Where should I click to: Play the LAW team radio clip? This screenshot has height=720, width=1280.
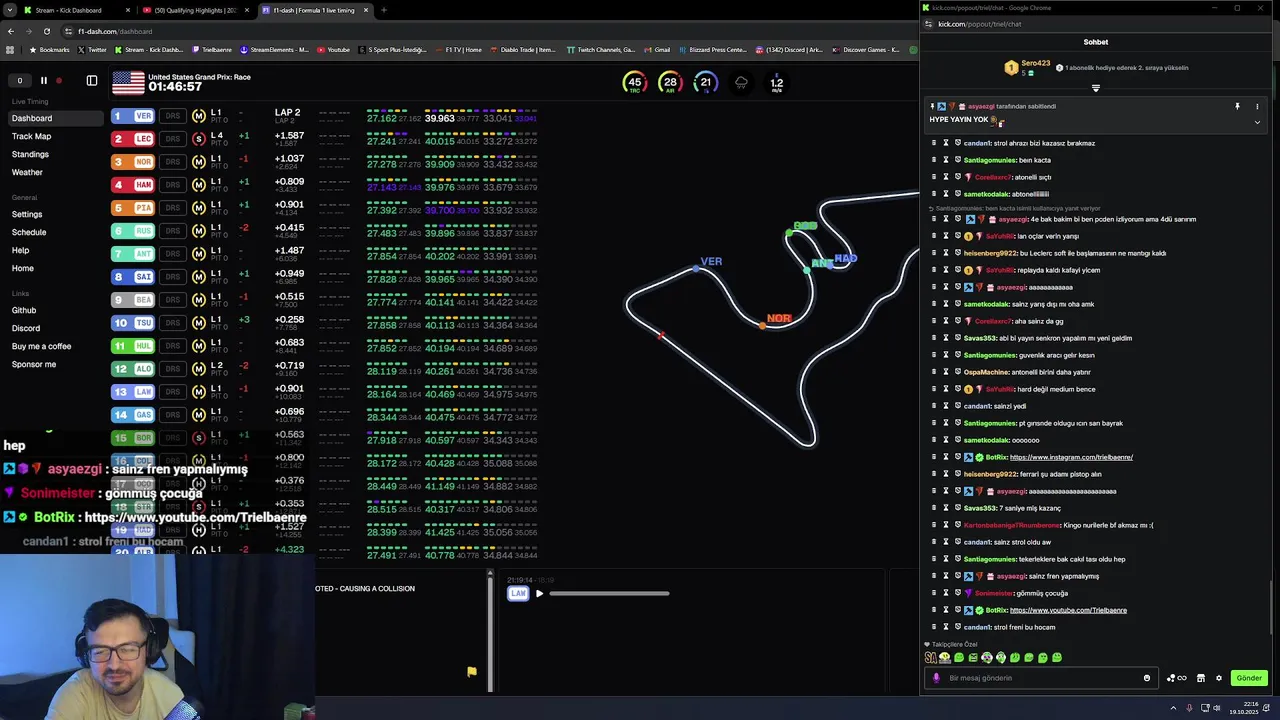click(x=539, y=594)
